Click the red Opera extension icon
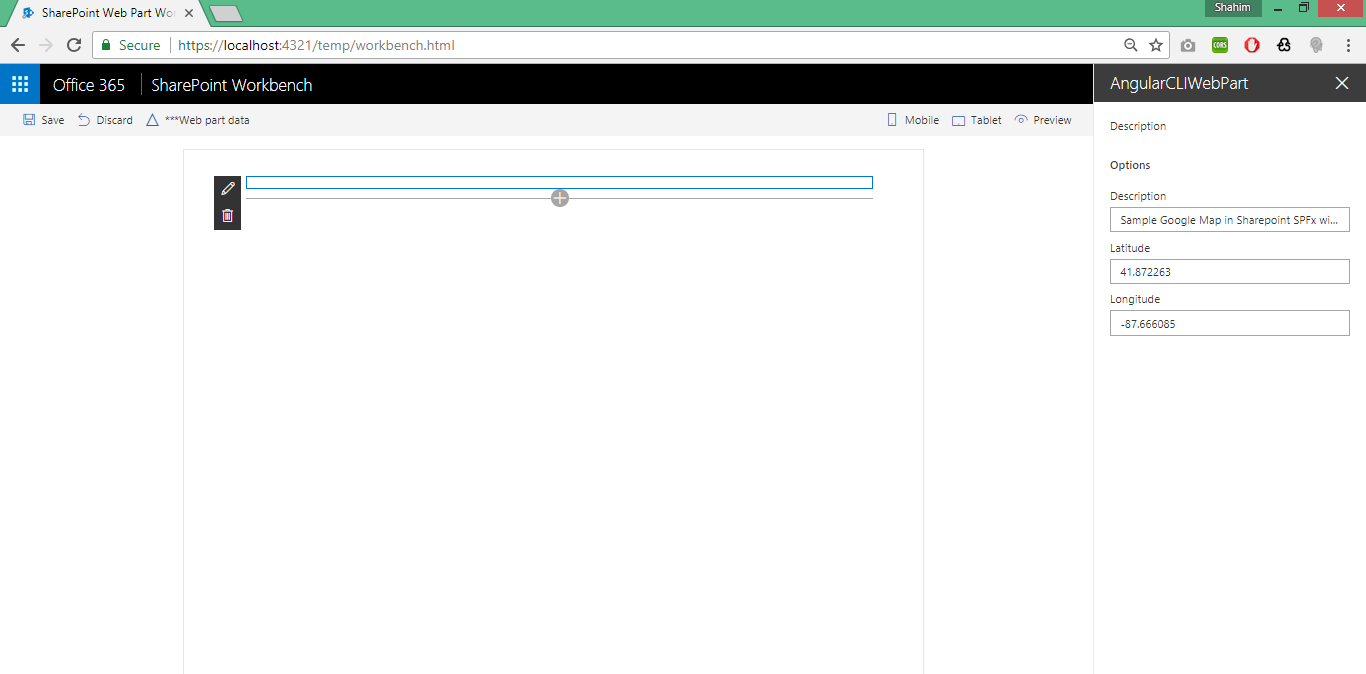 pyautogui.click(x=1252, y=45)
